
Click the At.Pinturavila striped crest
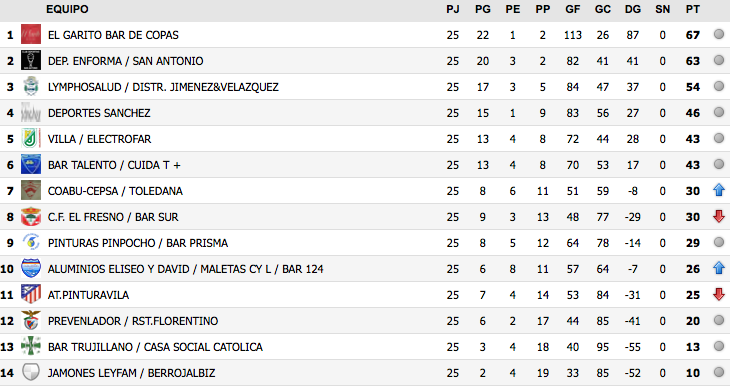tap(31, 295)
